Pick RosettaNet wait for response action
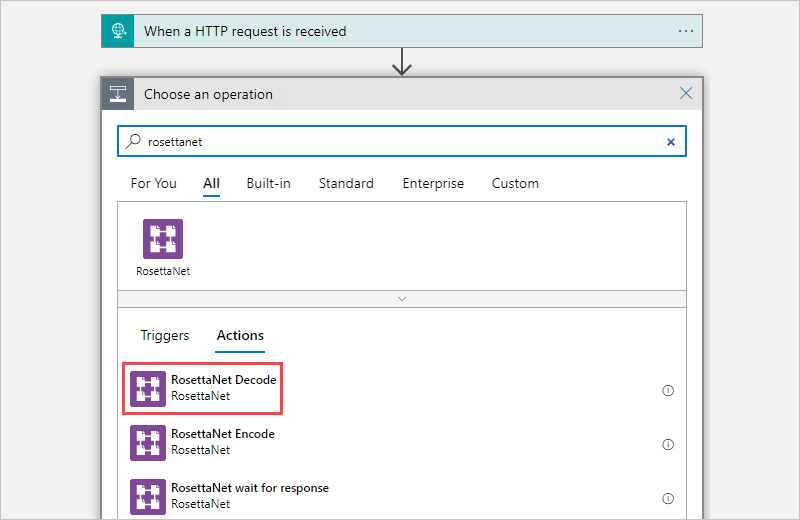Image resolution: width=800 pixels, height=520 pixels. [249, 496]
